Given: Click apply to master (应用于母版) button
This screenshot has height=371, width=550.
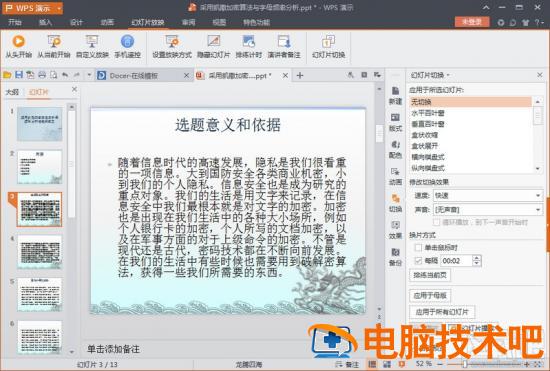Looking at the screenshot, I should pos(430,295).
